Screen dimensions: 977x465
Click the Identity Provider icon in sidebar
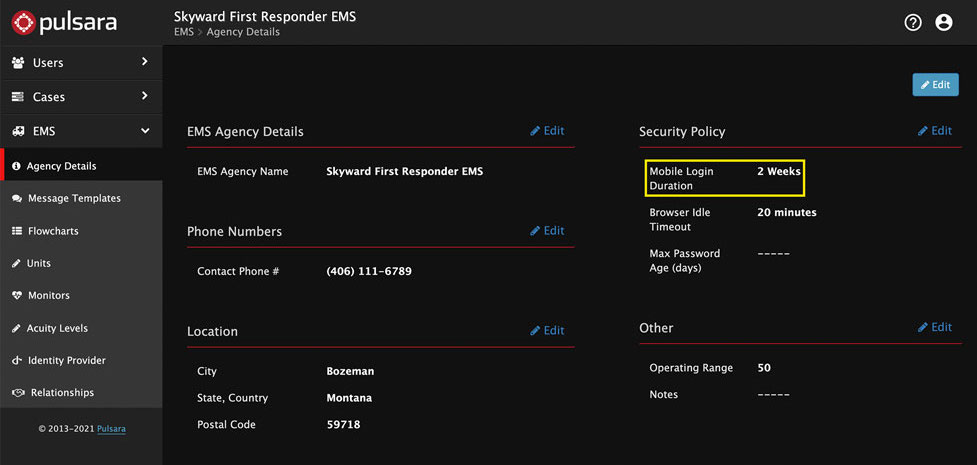[17, 361]
